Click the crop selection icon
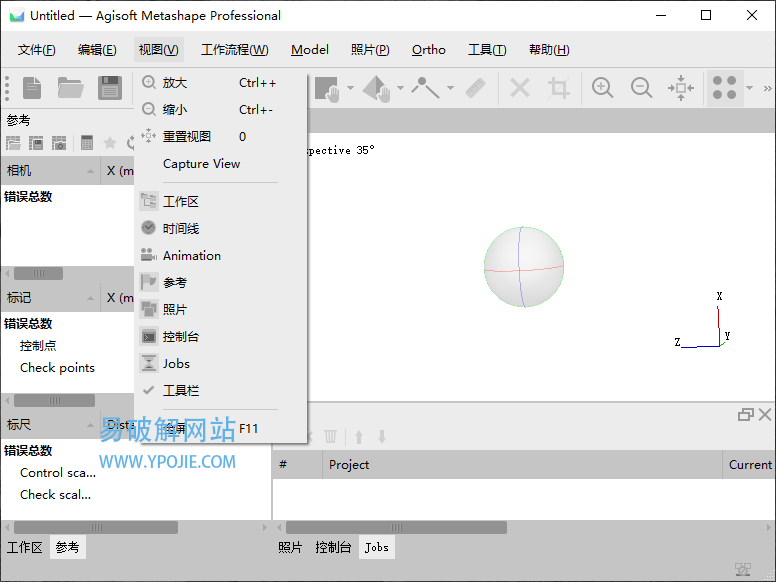Viewport: 776px width, 582px height. 559,89
